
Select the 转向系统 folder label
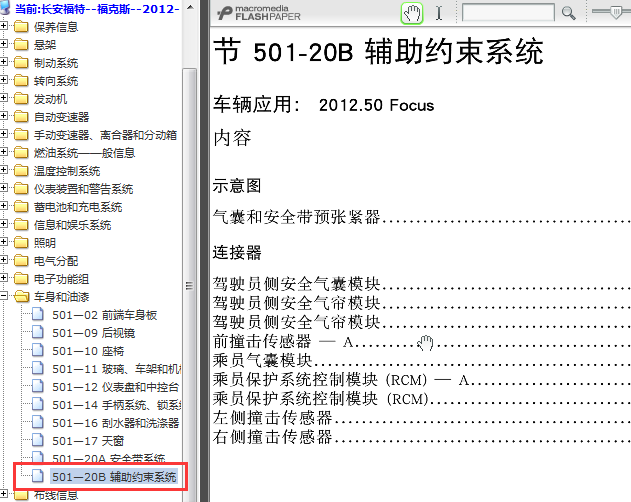56,81
